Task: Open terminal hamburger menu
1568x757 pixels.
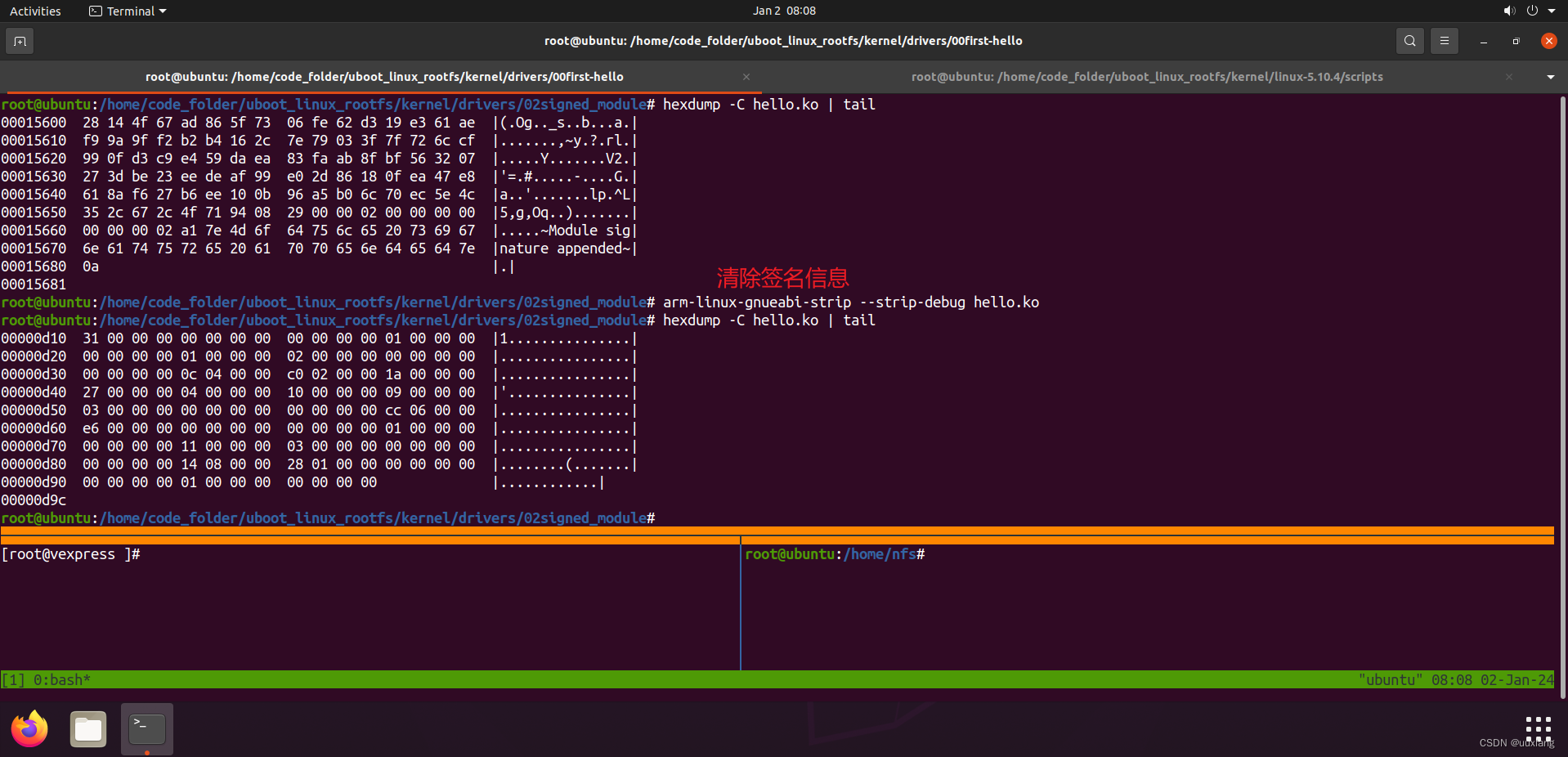Action: [x=1444, y=41]
